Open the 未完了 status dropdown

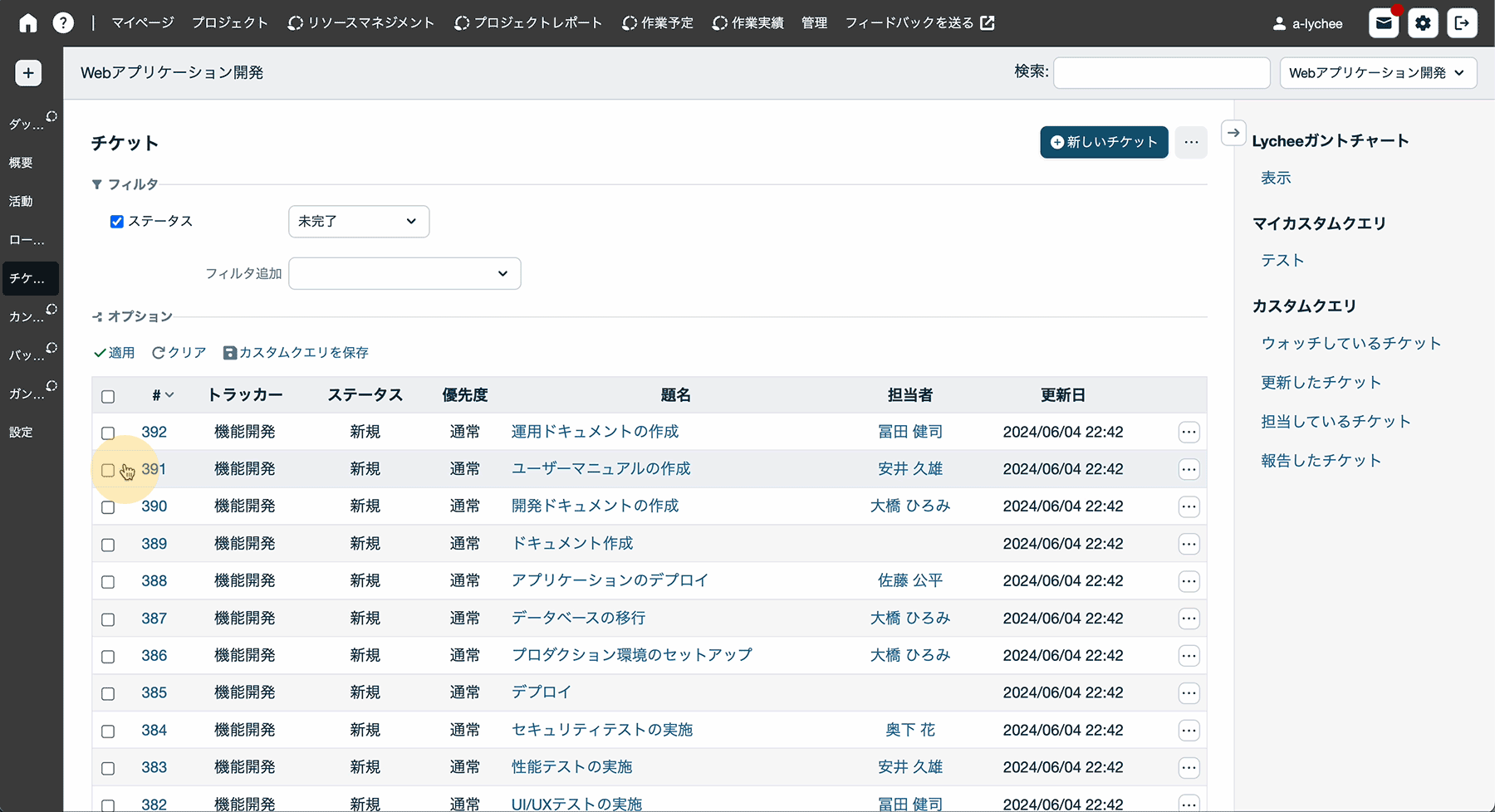[358, 222]
